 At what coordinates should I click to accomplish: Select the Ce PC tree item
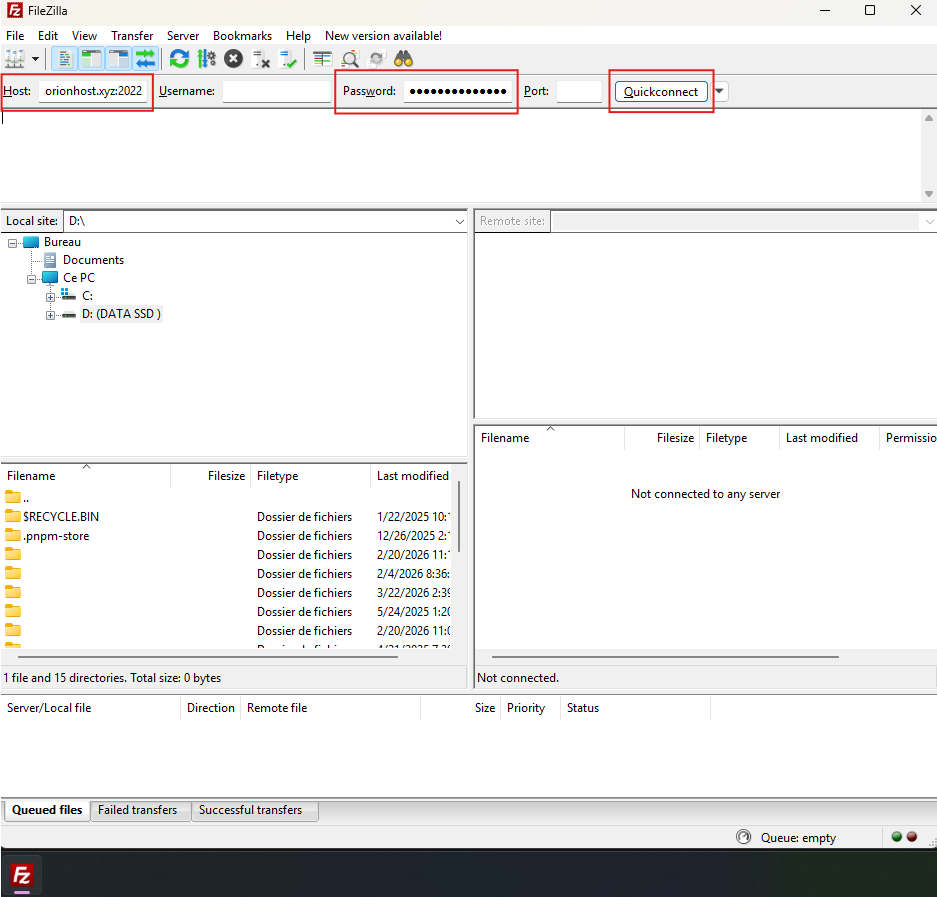coord(79,278)
